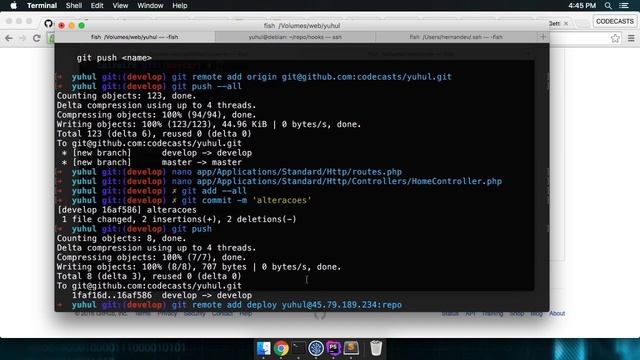Open Terminal from the Dock
The width and height of the screenshot is (640, 360).
click(x=298, y=348)
